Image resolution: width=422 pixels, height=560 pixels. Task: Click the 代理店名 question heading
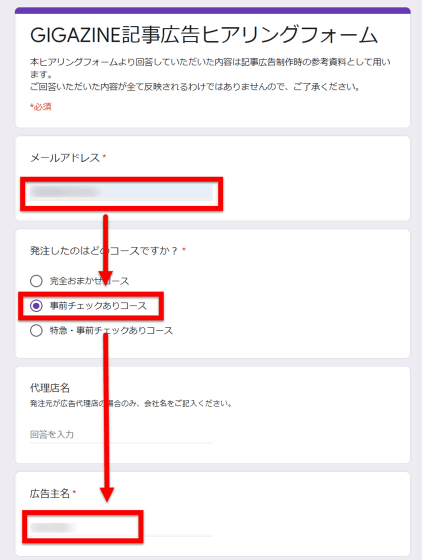(50, 388)
